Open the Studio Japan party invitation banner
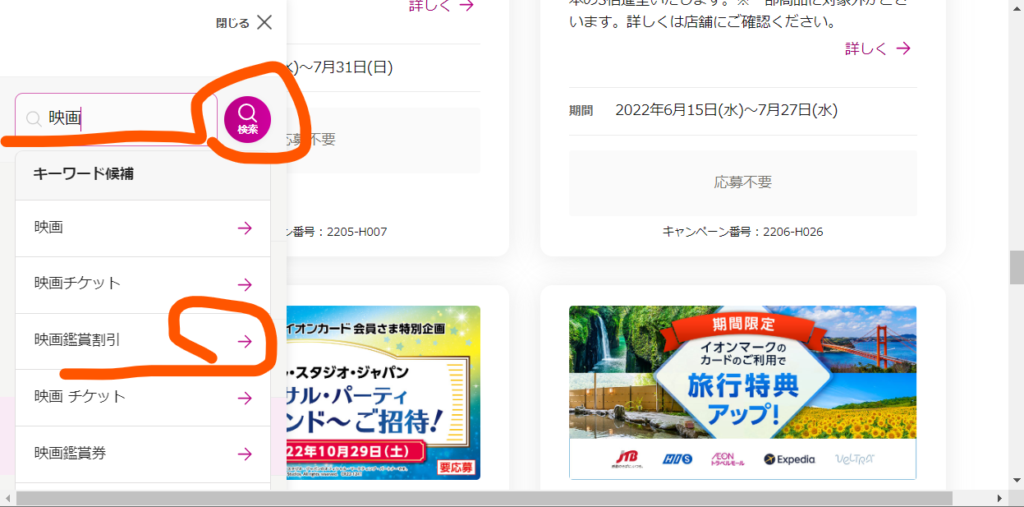1024x507 pixels. [x=383, y=390]
